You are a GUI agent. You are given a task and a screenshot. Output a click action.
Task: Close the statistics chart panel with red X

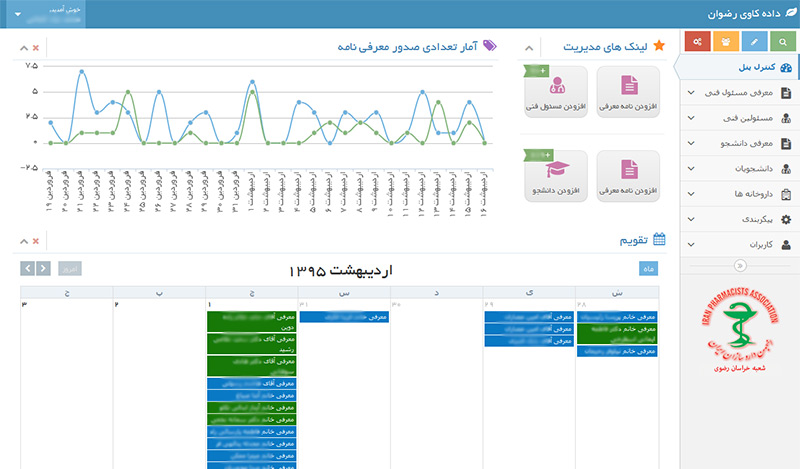[x=36, y=47]
